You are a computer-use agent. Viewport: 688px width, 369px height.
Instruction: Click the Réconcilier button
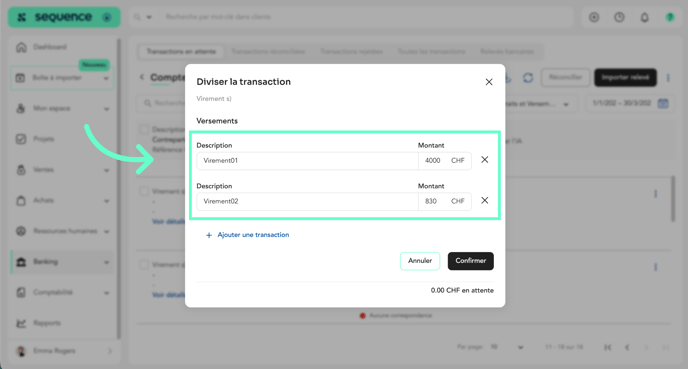click(x=565, y=77)
